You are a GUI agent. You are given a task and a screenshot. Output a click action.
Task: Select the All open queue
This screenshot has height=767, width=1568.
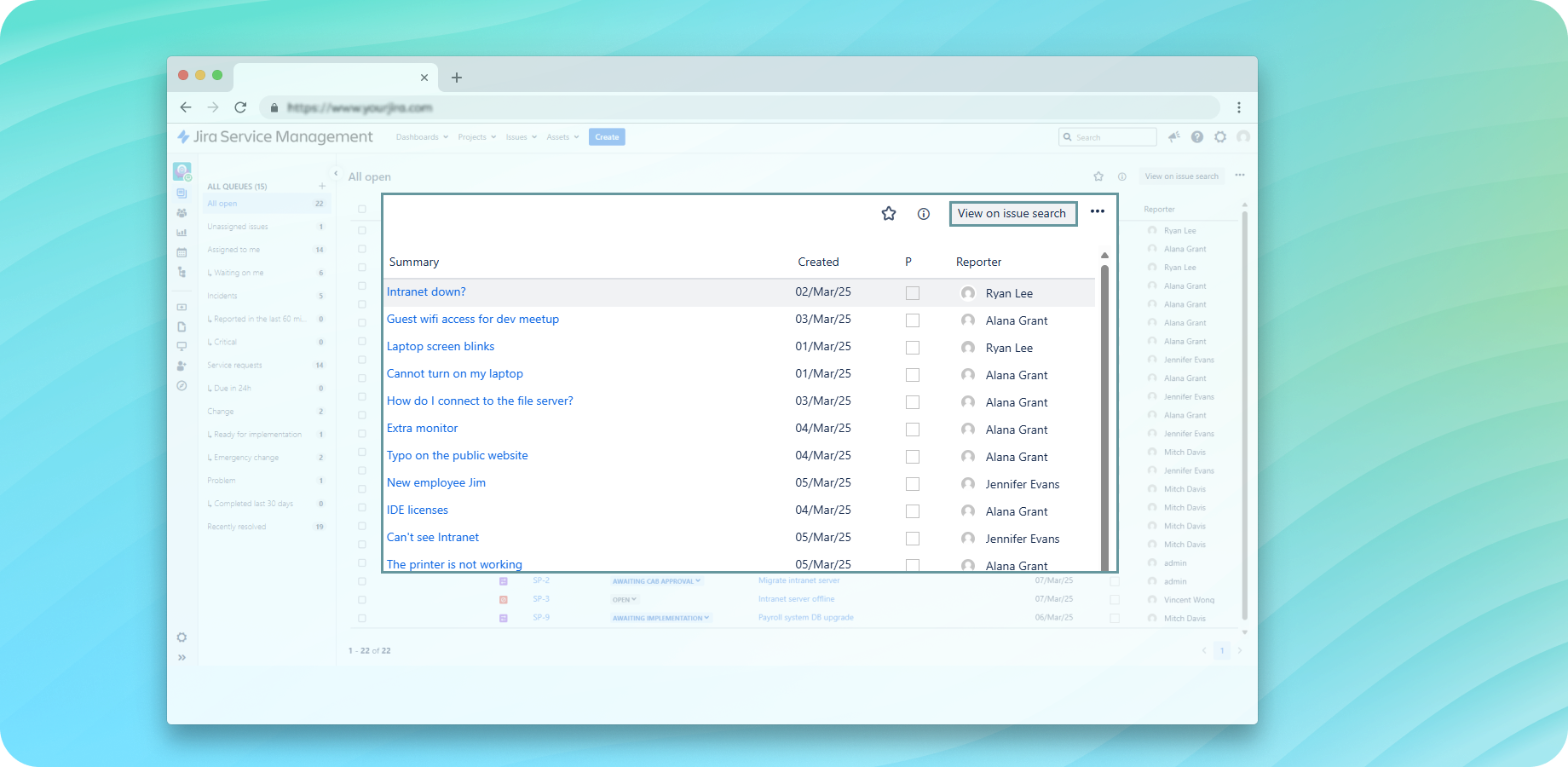[267, 204]
